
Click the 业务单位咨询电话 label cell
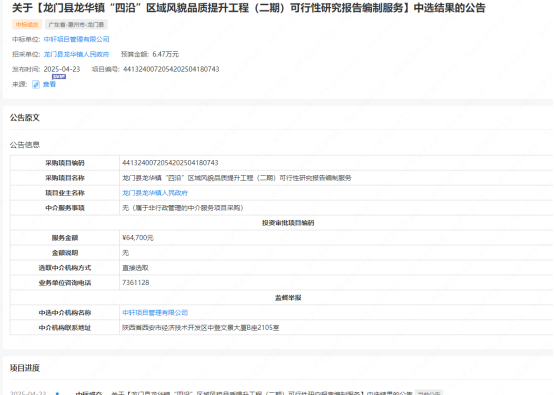pyautogui.click(x=65, y=283)
